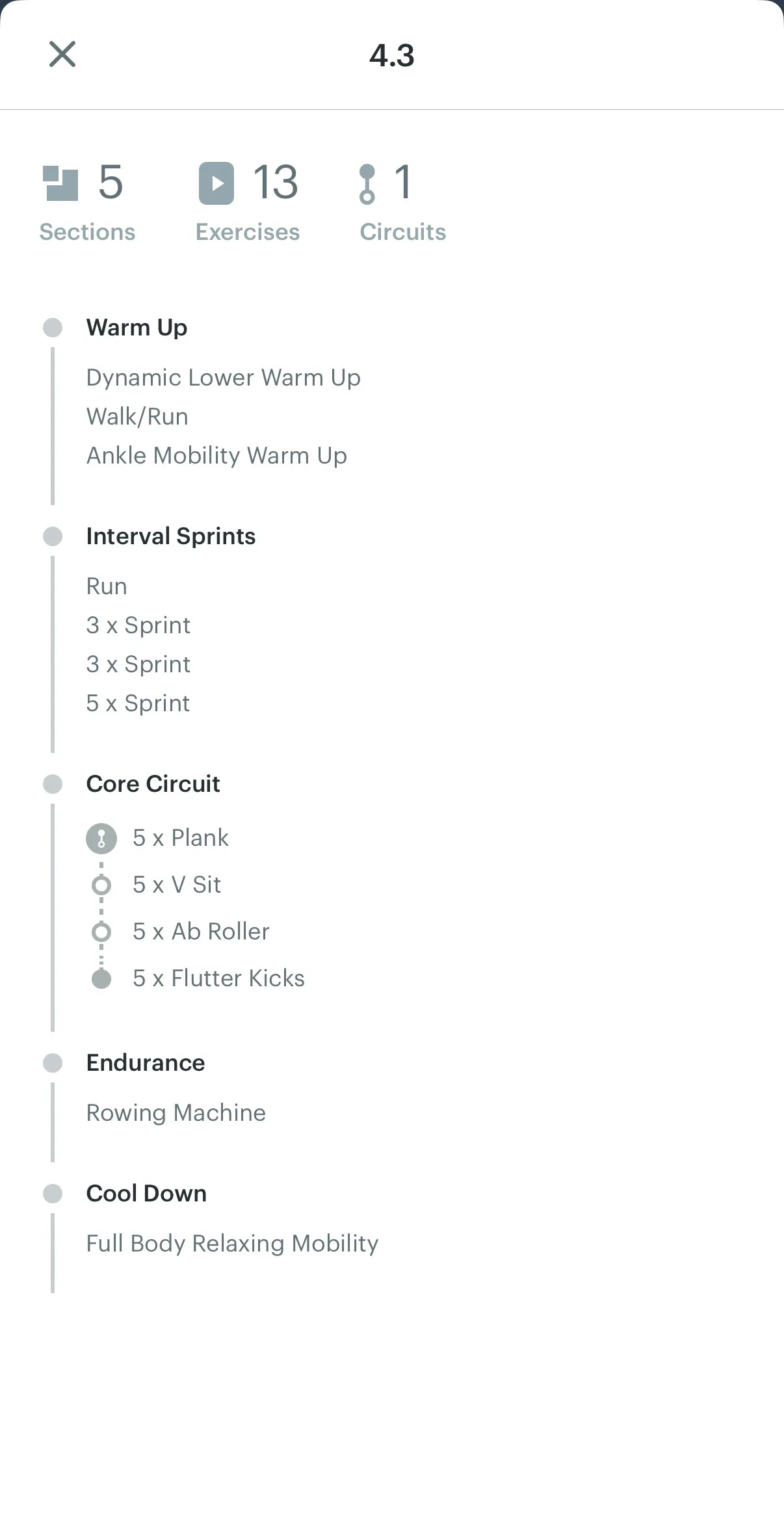Screen dimensions: 784x1533
Task: Open the 5 x Ab Roller exercise
Action: (201, 932)
